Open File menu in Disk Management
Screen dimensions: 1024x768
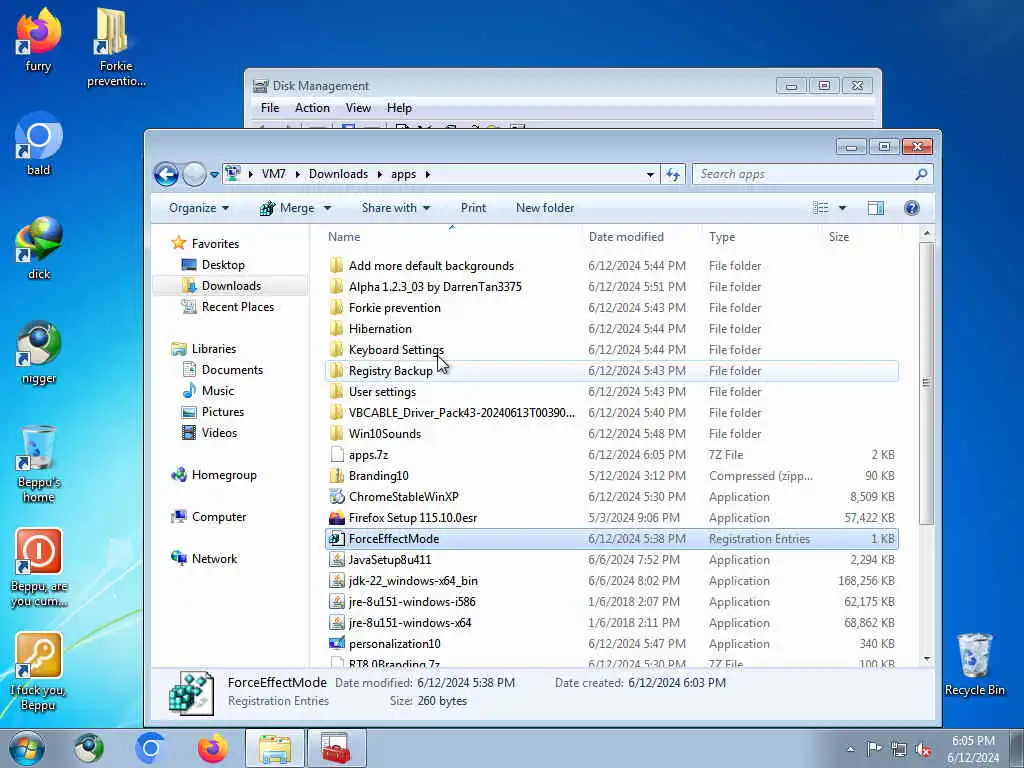click(x=270, y=108)
